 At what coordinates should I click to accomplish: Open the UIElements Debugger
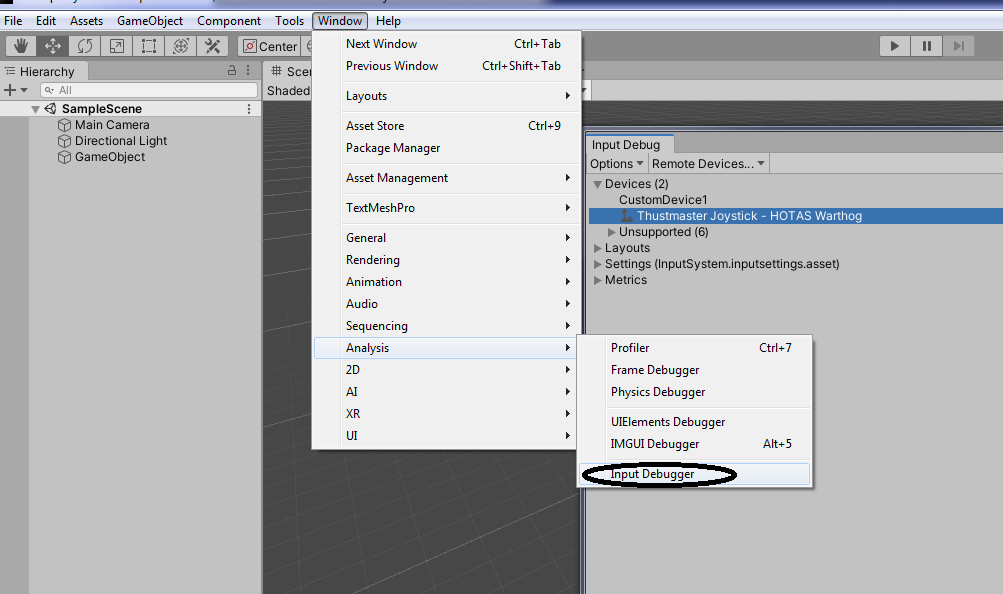pos(695,422)
